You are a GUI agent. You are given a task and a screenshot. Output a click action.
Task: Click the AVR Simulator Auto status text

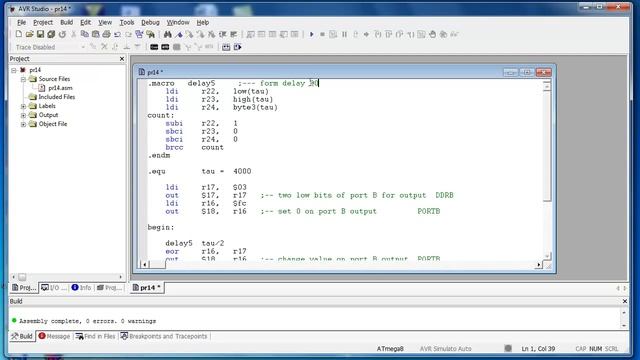445,349
